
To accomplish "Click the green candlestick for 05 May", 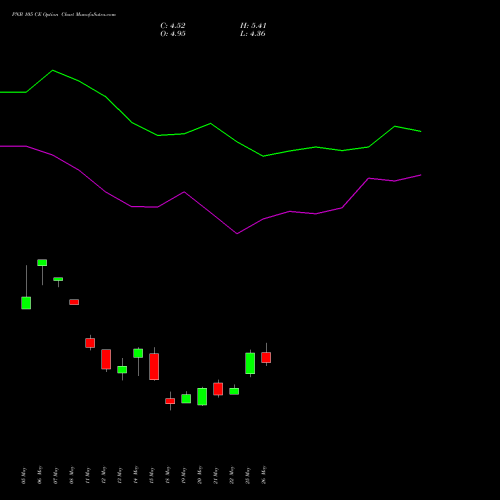I will tap(26, 303).
